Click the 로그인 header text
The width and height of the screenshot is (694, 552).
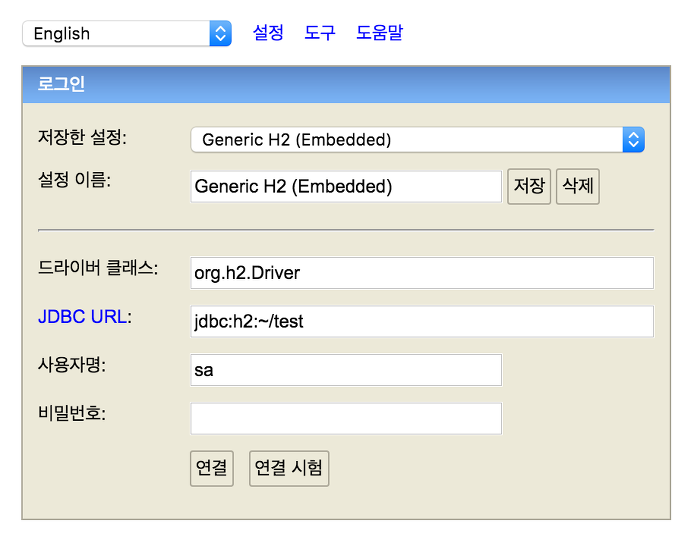coord(61,84)
